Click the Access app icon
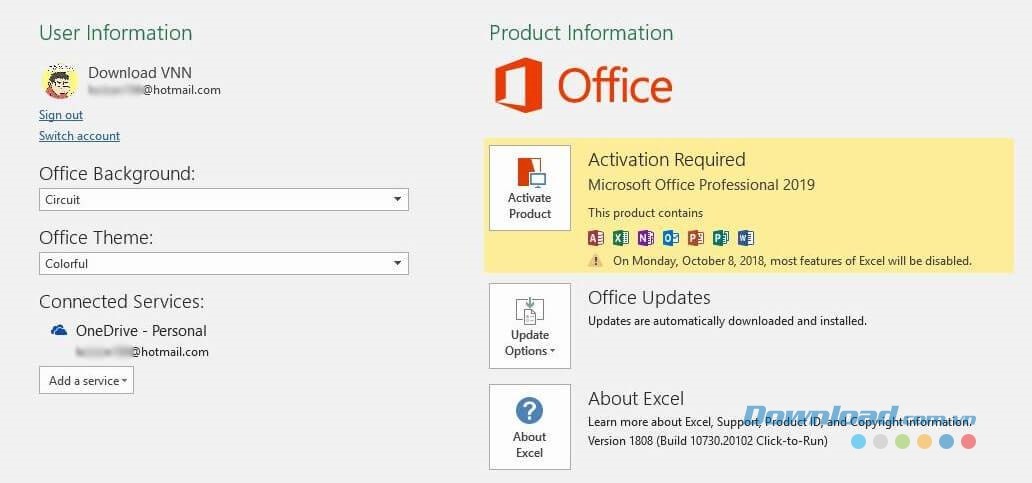1032x483 pixels. [596, 238]
